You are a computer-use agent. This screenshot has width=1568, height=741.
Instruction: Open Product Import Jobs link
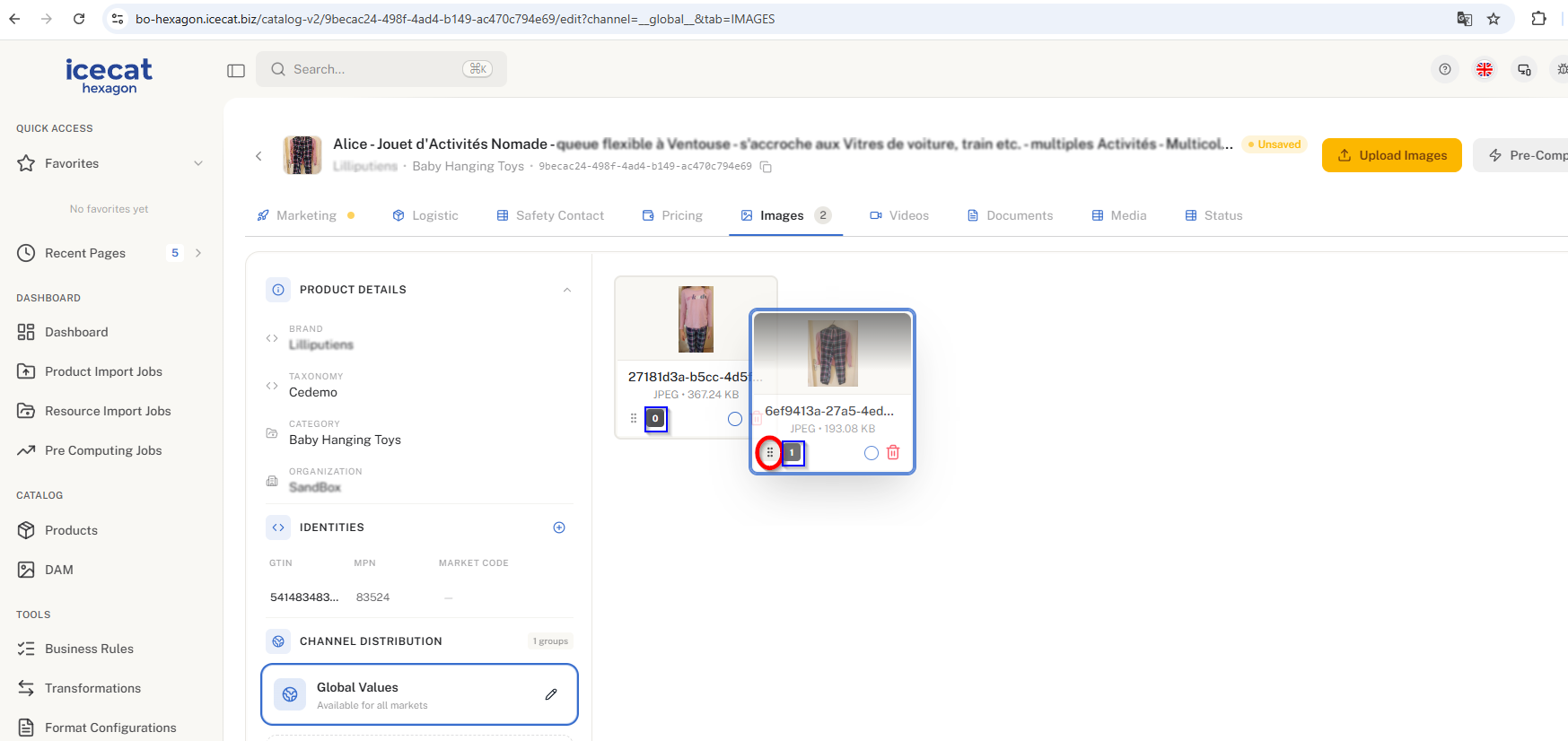tap(103, 371)
